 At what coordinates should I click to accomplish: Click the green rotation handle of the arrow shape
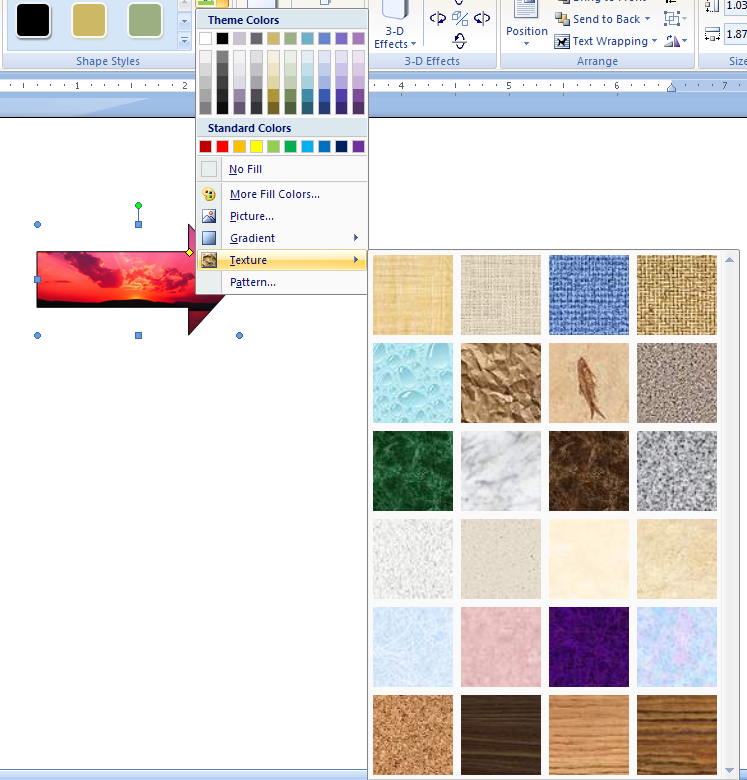138,205
